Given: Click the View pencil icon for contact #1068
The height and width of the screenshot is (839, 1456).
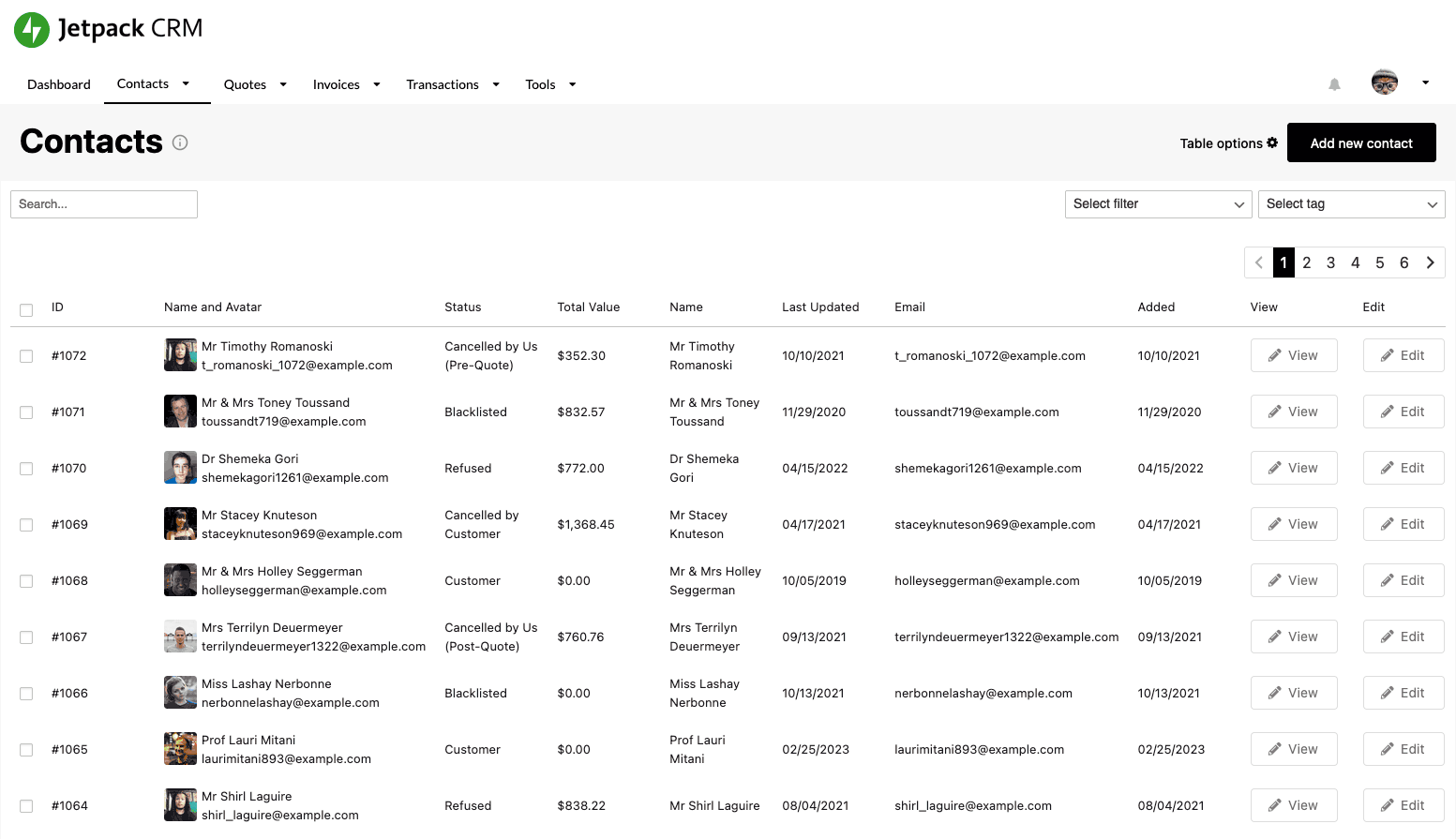Looking at the screenshot, I should [x=1274, y=580].
